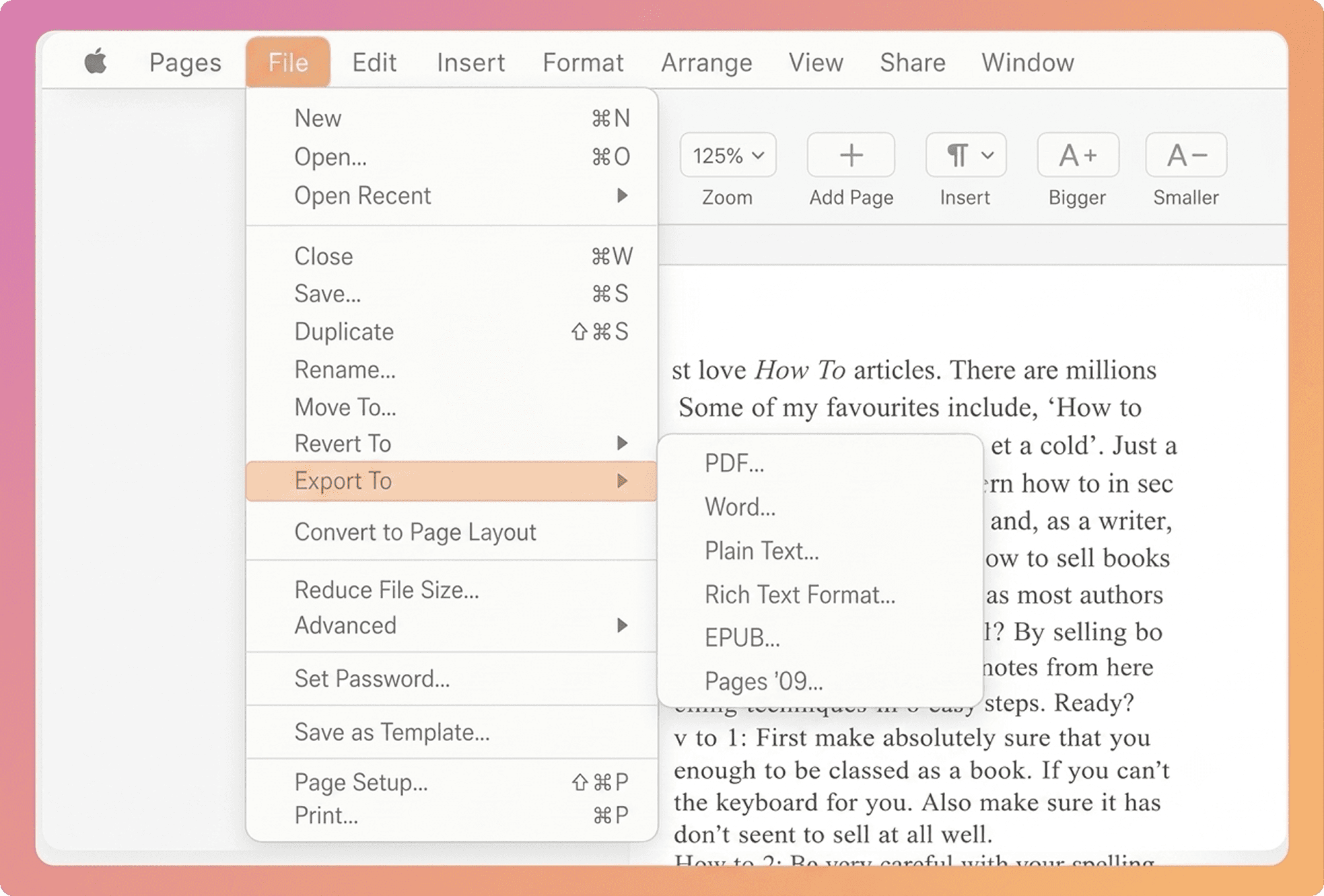
Task: Open the Pages app menu
Action: 185,62
